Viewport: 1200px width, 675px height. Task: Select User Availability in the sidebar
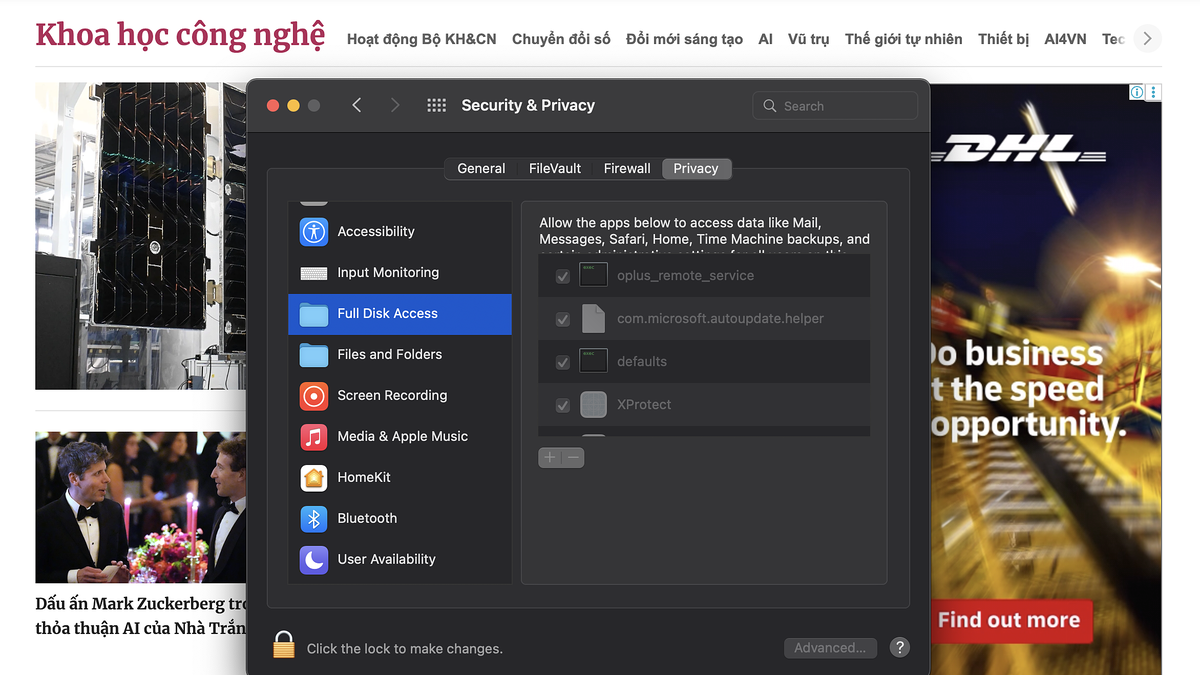[399, 559]
